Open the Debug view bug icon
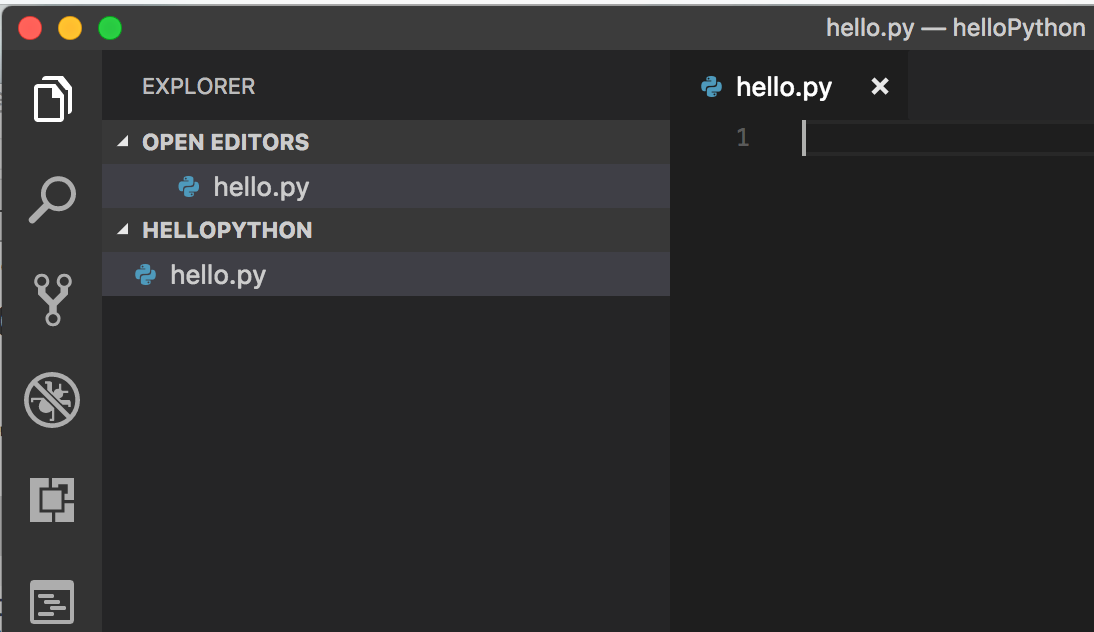Image resolution: width=1094 pixels, height=632 pixels. pyautogui.click(x=52, y=400)
